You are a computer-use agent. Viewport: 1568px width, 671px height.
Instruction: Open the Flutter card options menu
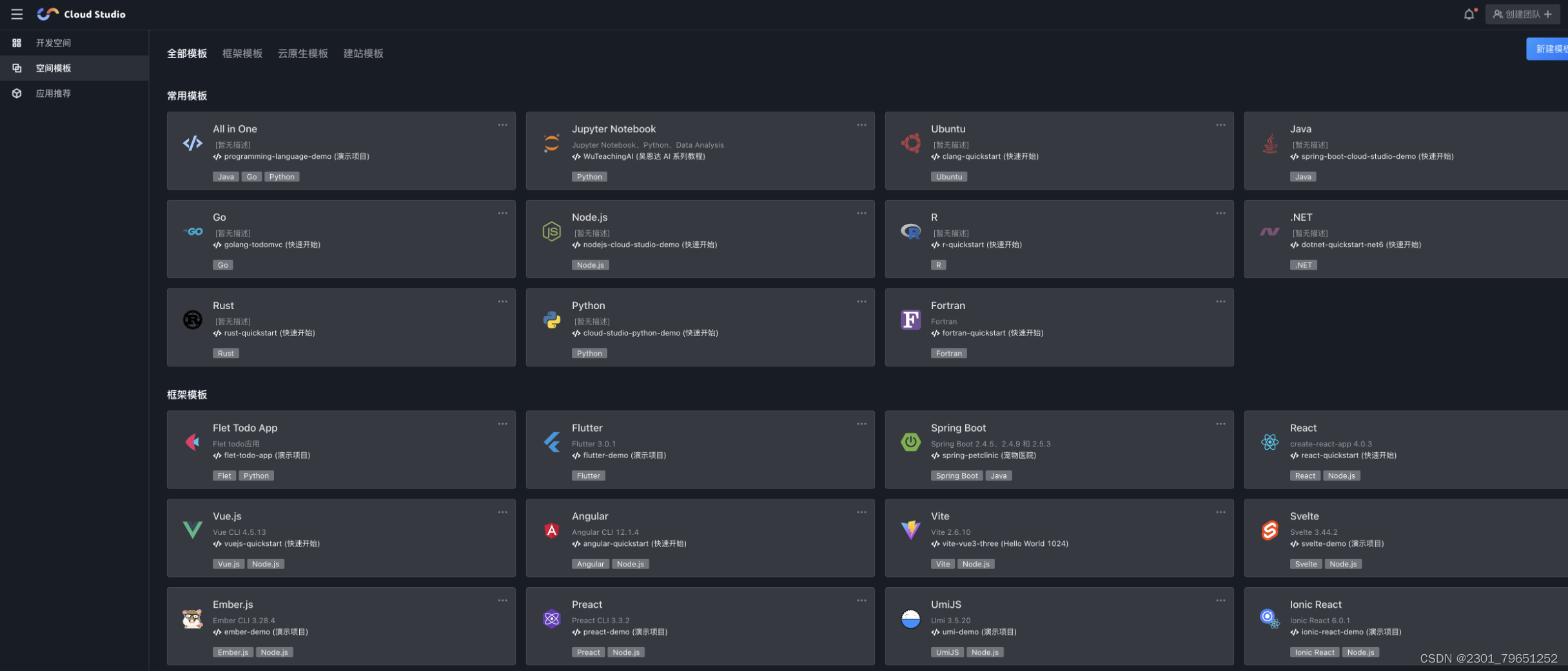(x=861, y=424)
